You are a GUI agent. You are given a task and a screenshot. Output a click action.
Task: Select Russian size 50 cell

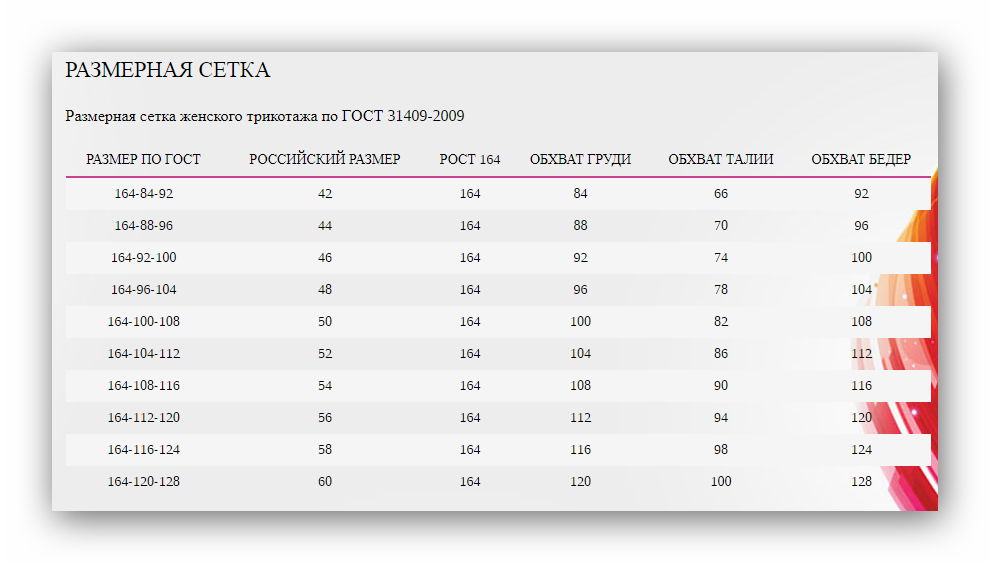click(325, 321)
